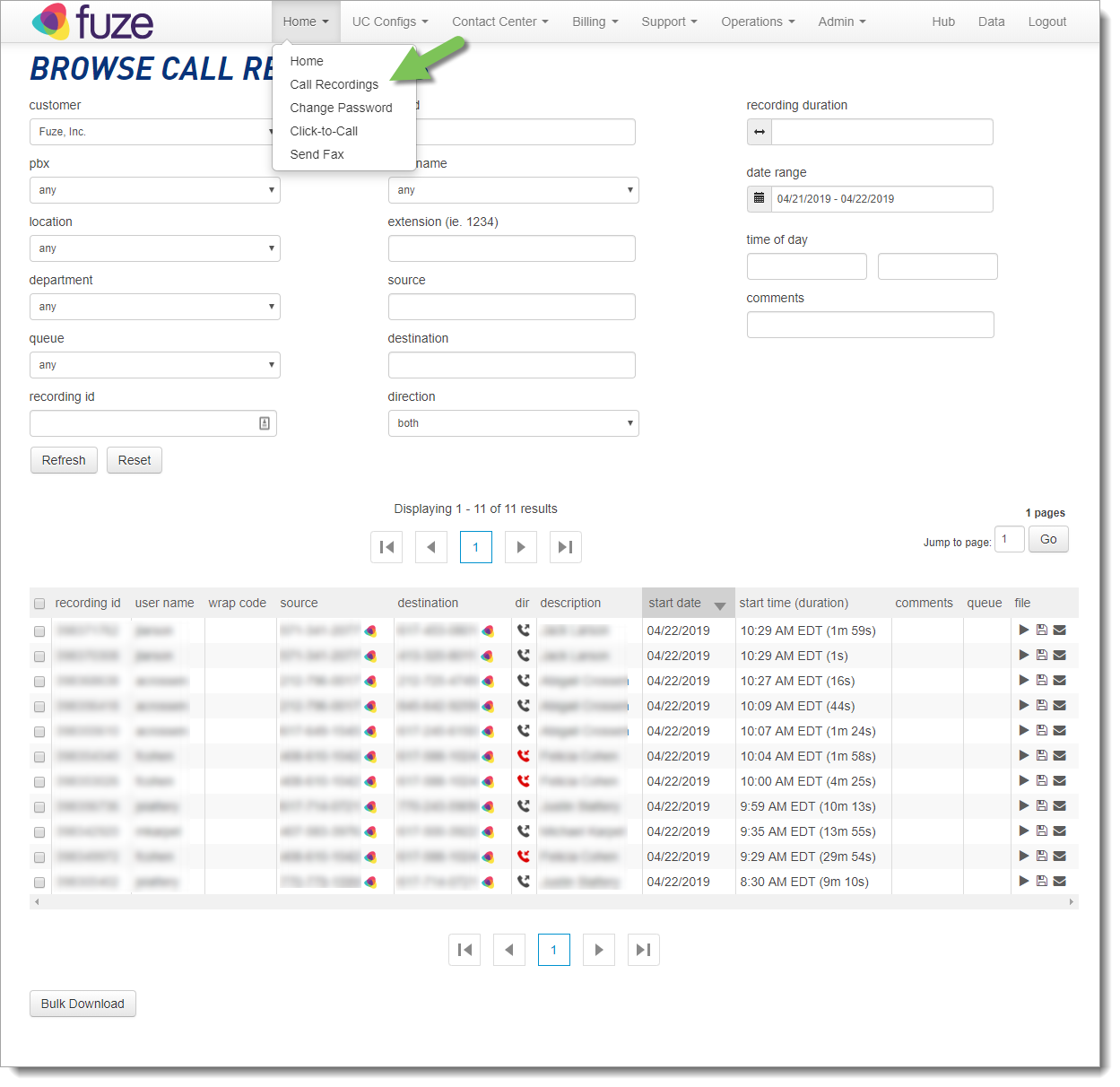Click calendar icon beside date range
This screenshot has height=1087, width=1120.
click(x=759, y=199)
